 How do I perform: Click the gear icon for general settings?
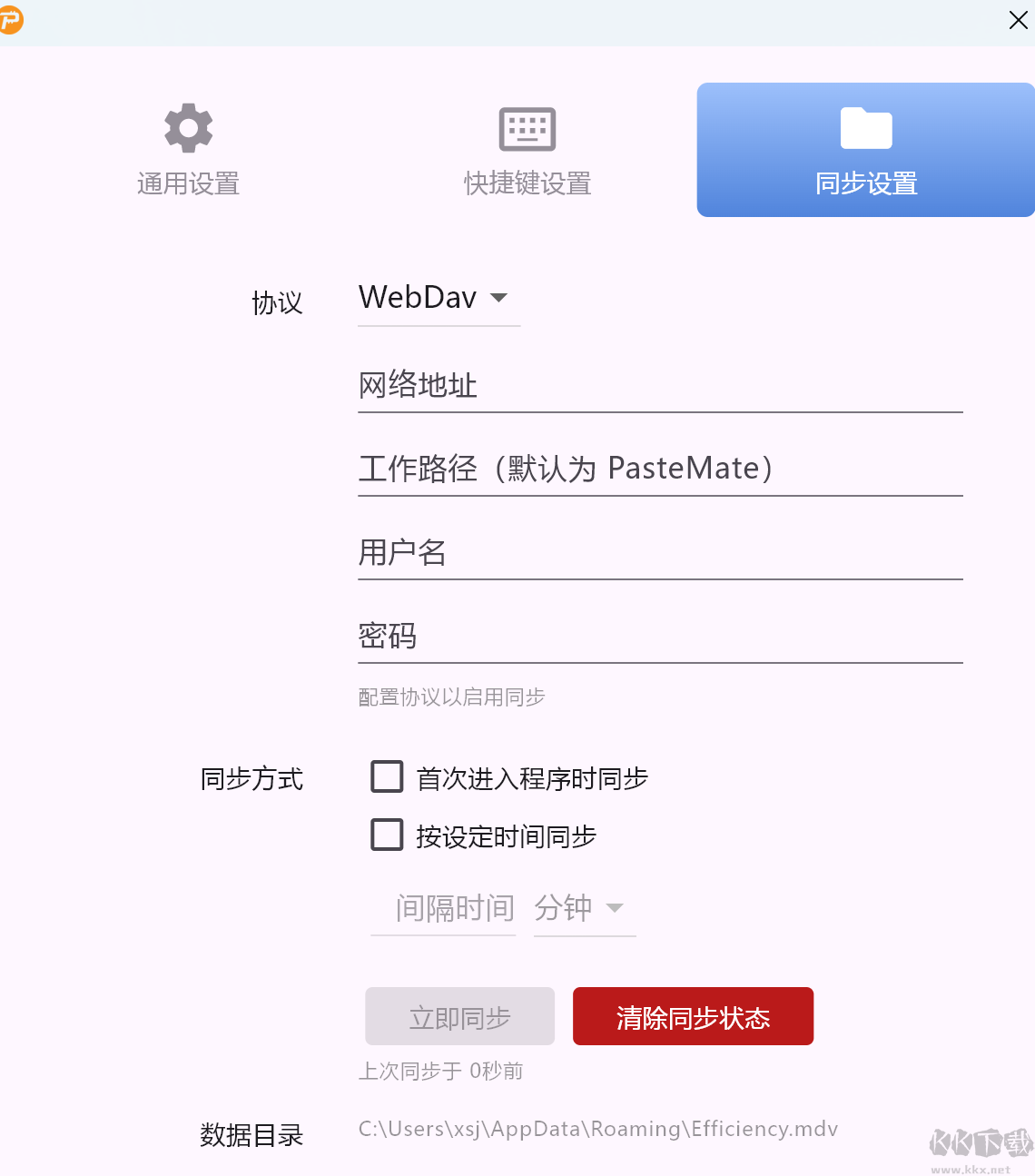(x=188, y=128)
